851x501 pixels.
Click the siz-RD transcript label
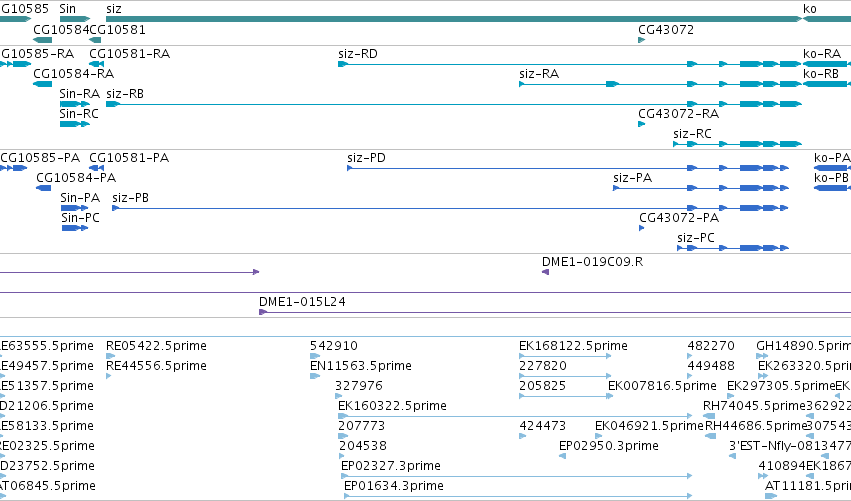(358, 54)
